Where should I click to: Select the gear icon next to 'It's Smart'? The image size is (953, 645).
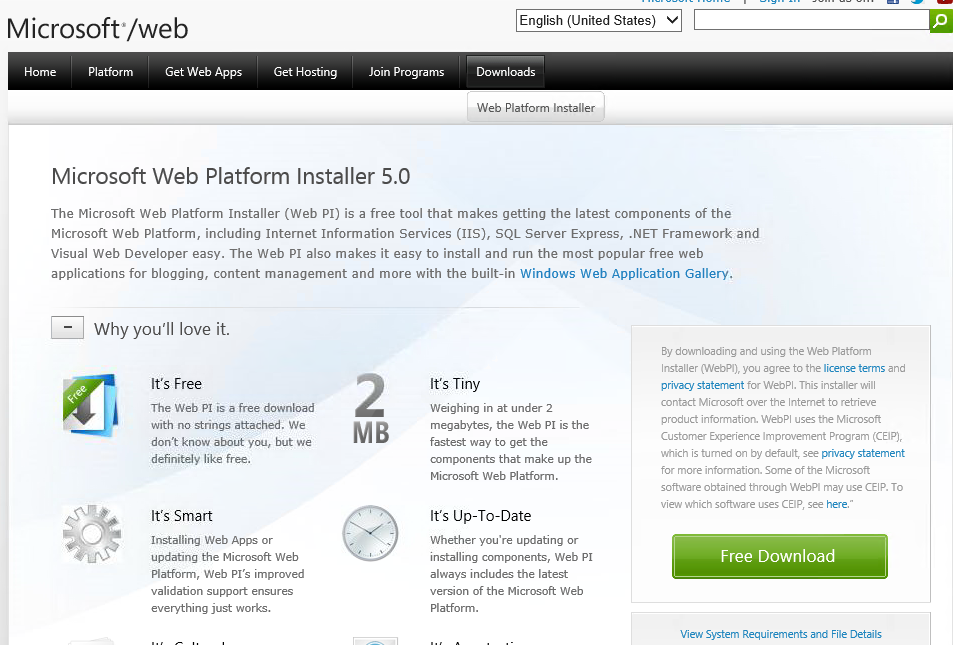91,533
